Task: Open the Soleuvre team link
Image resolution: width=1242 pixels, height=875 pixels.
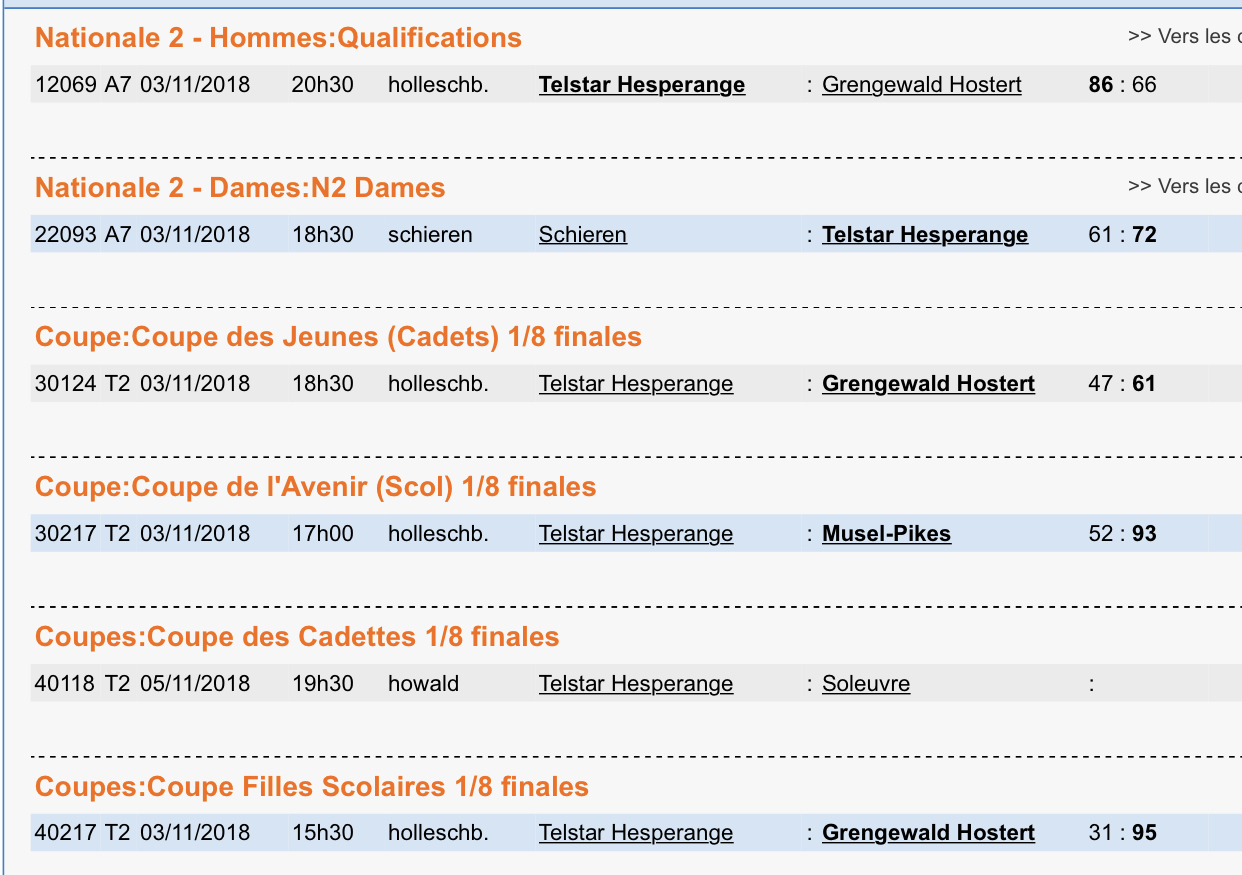Action: pos(866,683)
